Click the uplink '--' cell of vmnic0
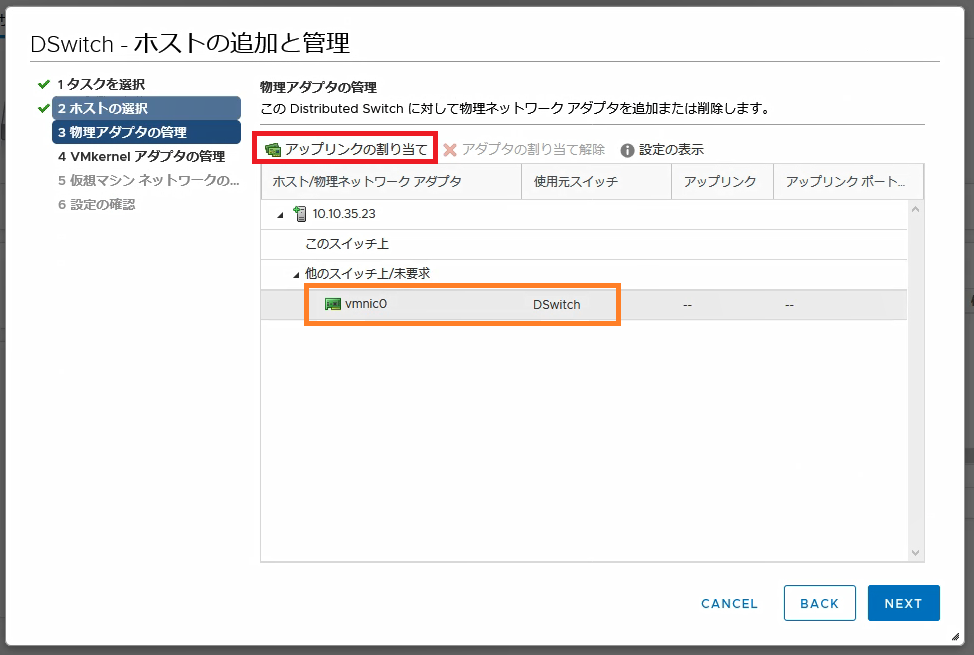Viewport: 974px width, 655px height. point(687,305)
